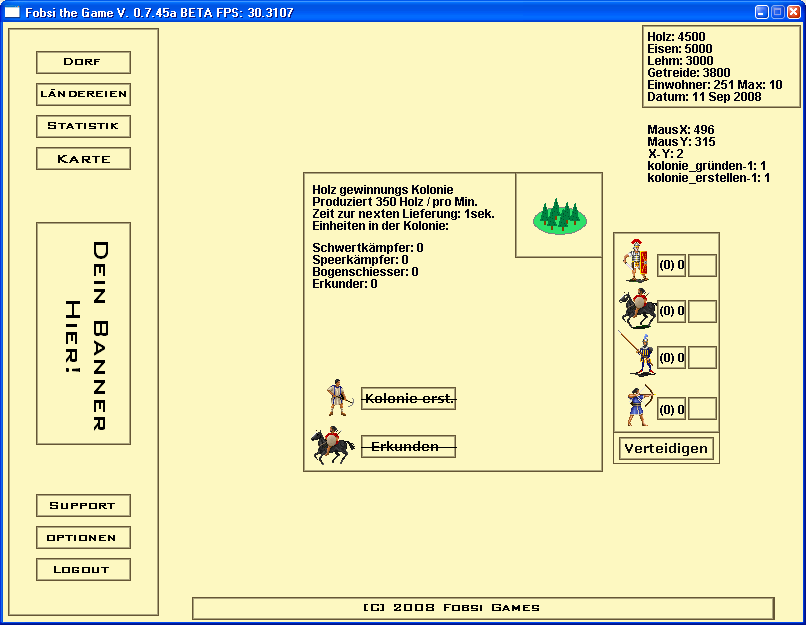The image size is (806, 625).
Task: Click the Verteidigen button
Action: (666, 448)
